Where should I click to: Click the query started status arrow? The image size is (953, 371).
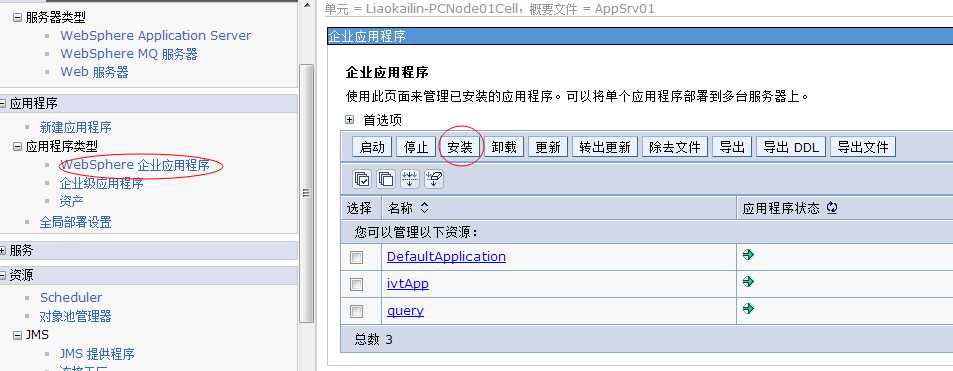[x=748, y=308]
